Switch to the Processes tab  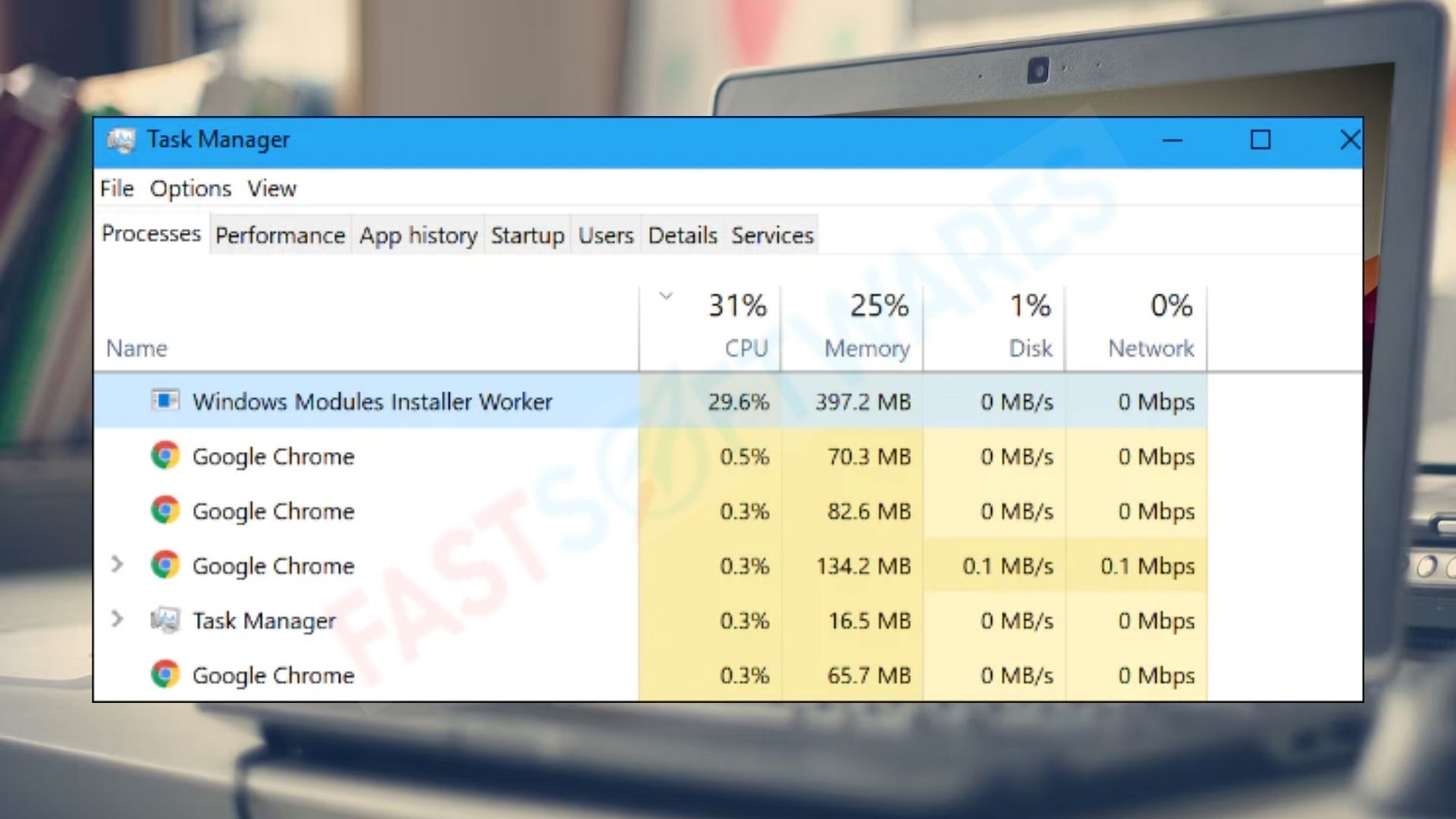point(152,234)
